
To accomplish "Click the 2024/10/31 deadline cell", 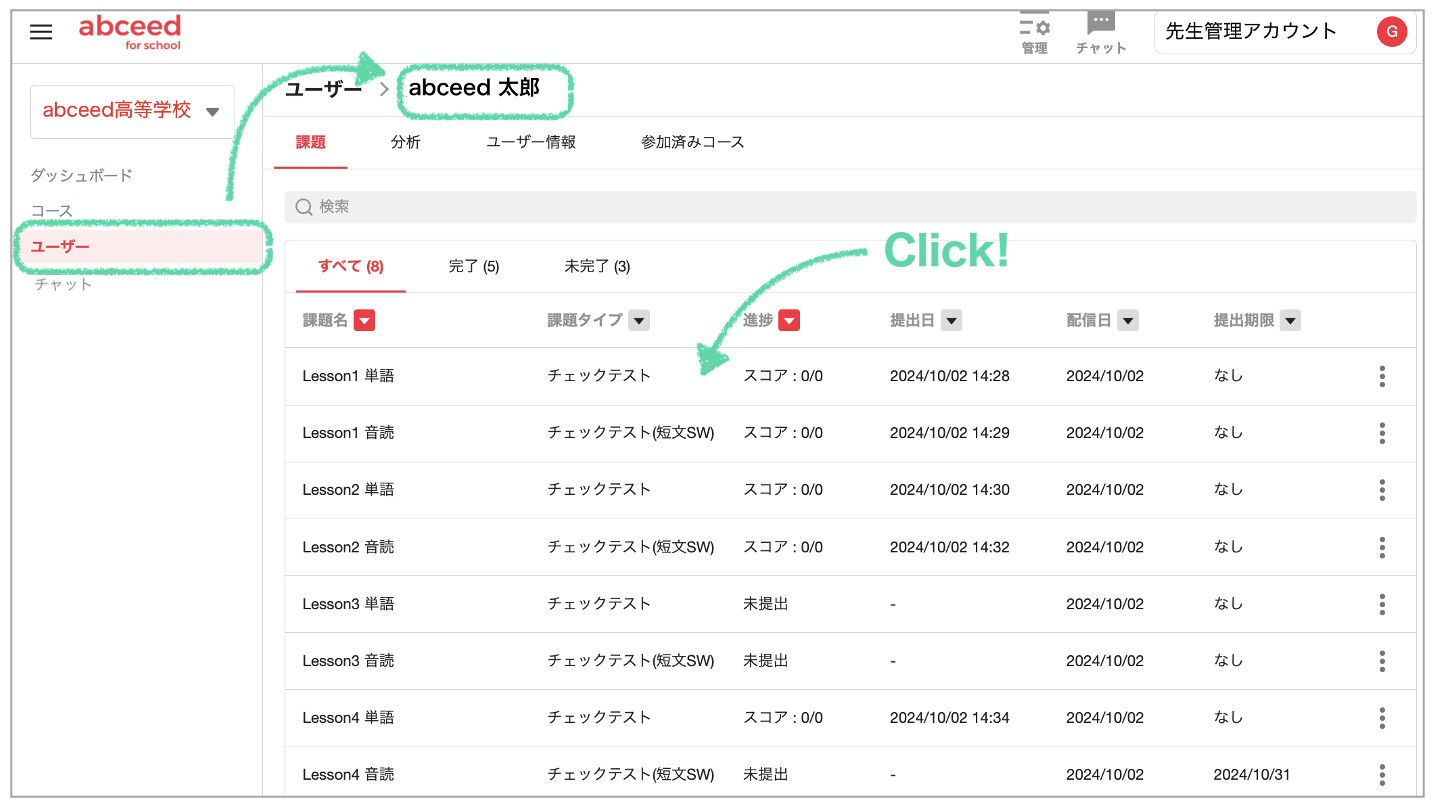I will (x=1251, y=775).
